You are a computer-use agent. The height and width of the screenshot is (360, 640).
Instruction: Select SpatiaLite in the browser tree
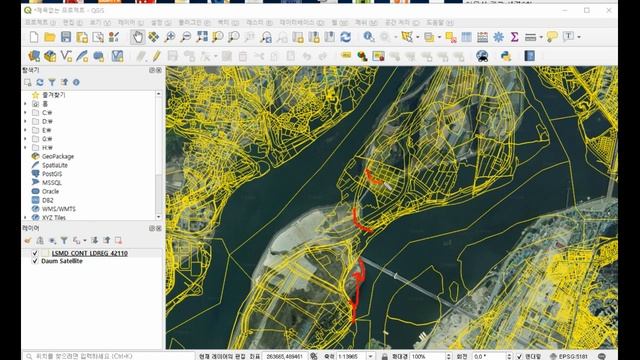(55, 165)
